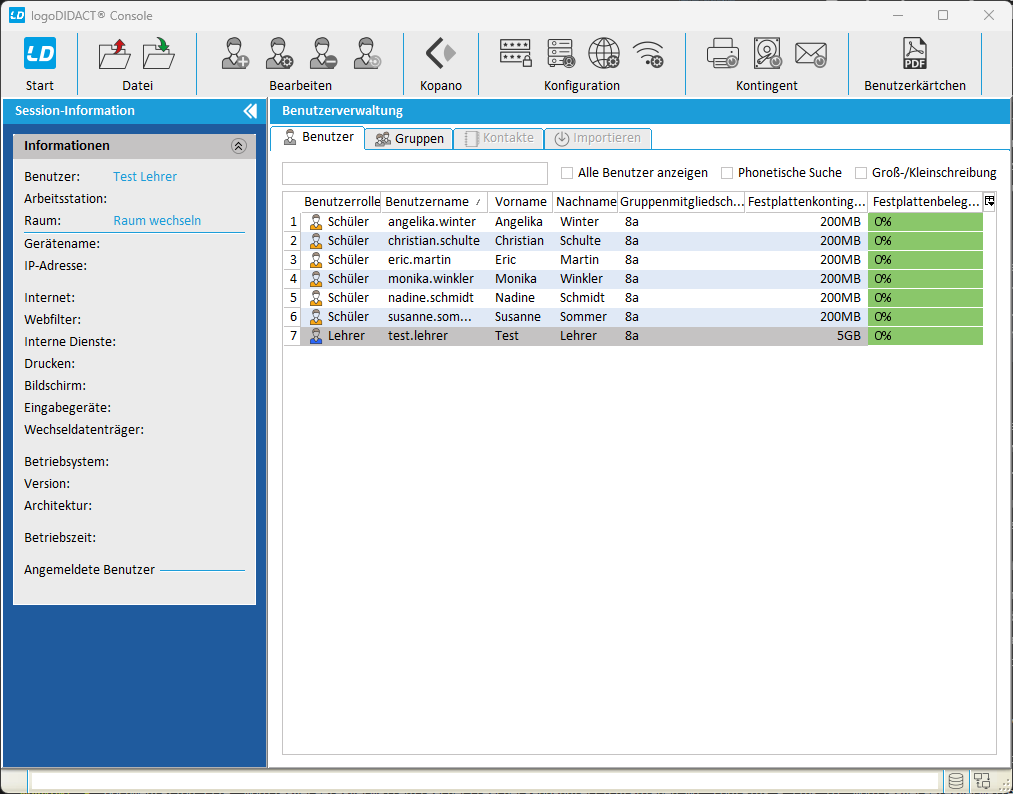Image resolution: width=1013 pixels, height=794 pixels.
Task: Click the 5GB quota cell
Action: click(x=806, y=336)
